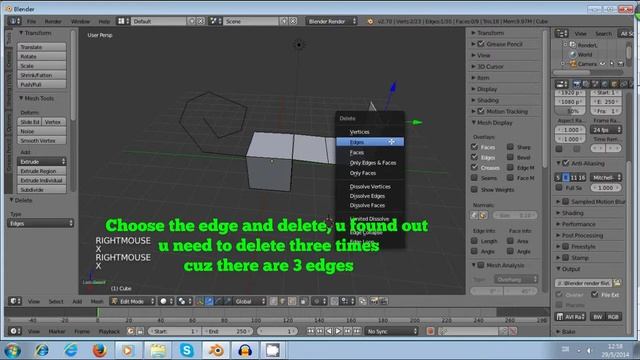The width and height of the screenshot is (640, 360).
Task: Click the limit selection to visible icon
Action: [x=303, y=301]
